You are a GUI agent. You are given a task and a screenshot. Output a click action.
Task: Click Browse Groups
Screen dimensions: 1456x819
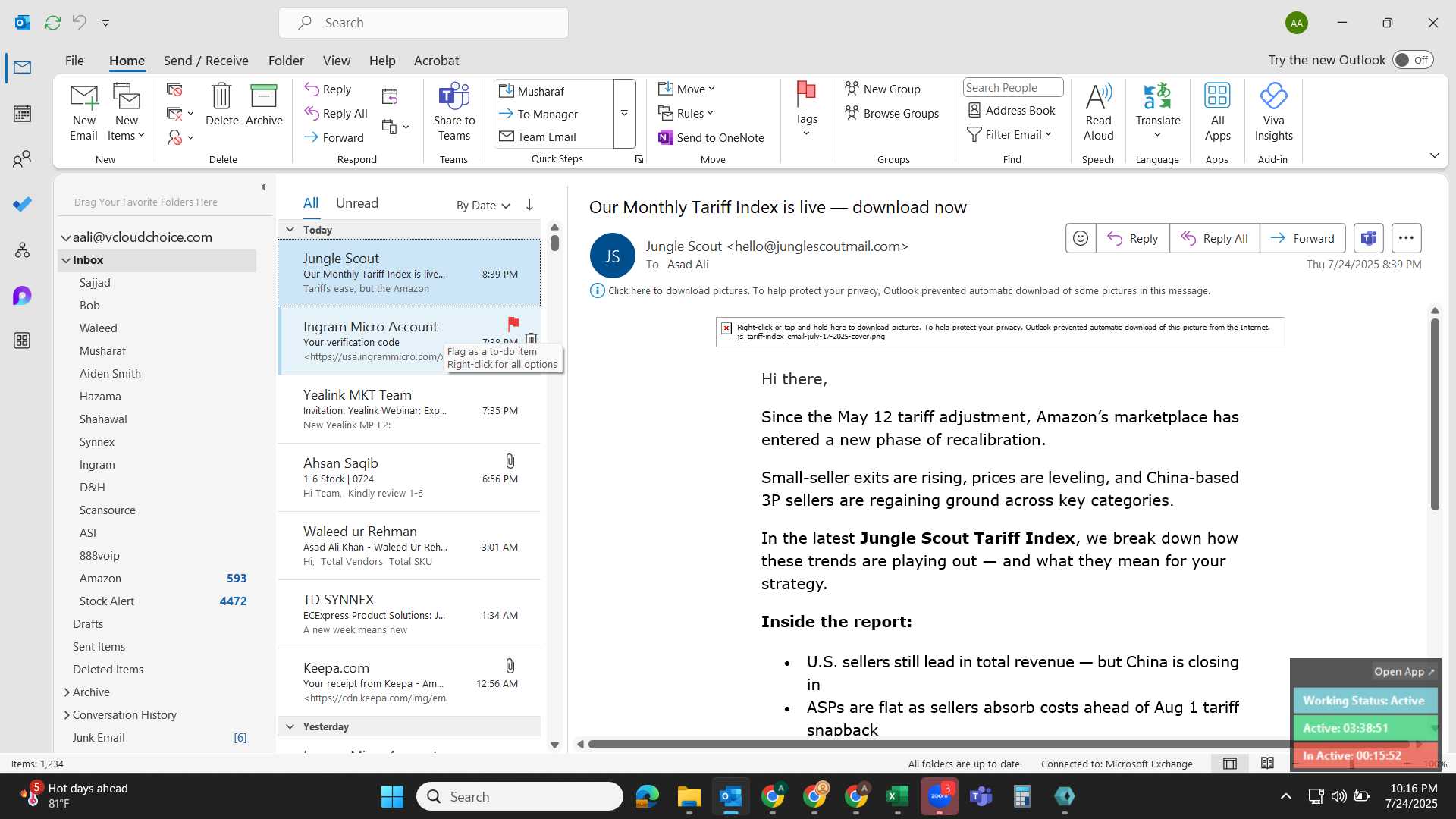(x=892, y=113)
